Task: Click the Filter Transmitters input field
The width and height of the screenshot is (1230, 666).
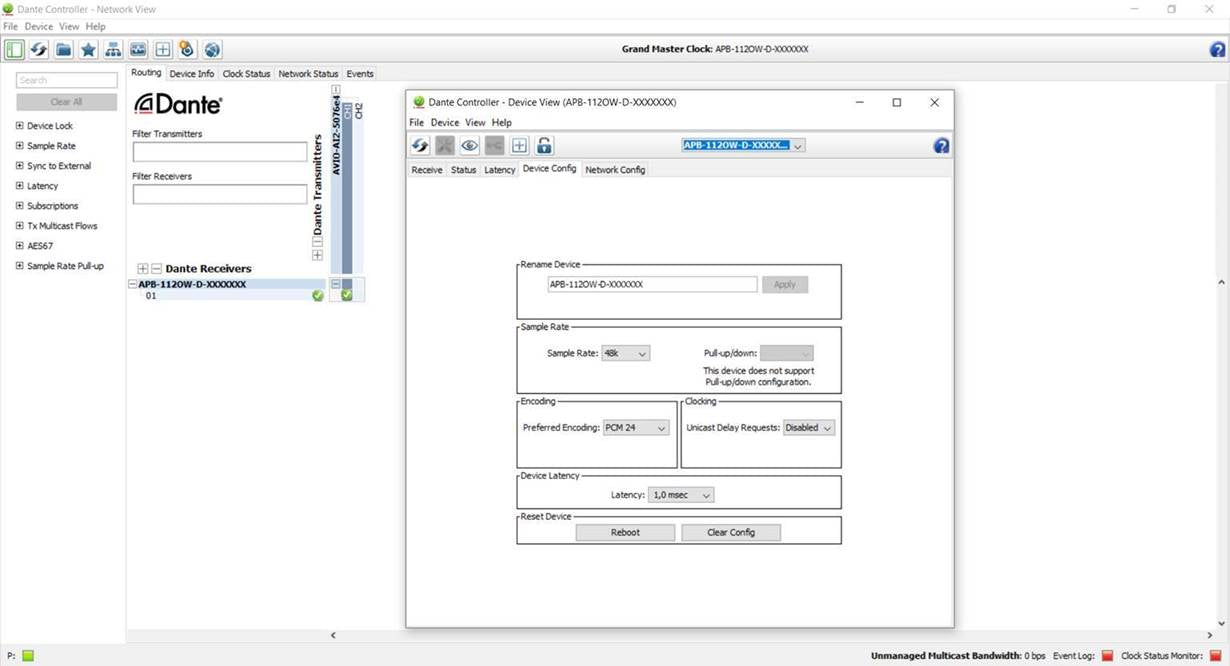Action: [220, 152]
